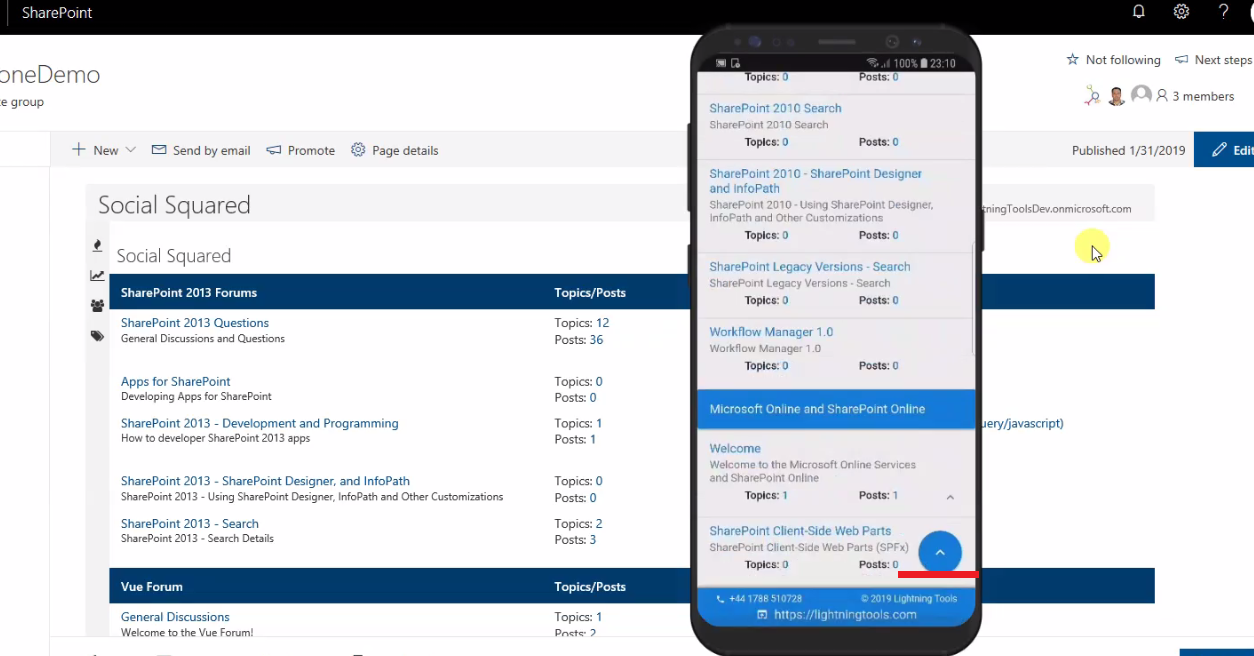
Task: Click Posts count 3 for SharePoint 2013 - Search
Action: click(593, 540)
